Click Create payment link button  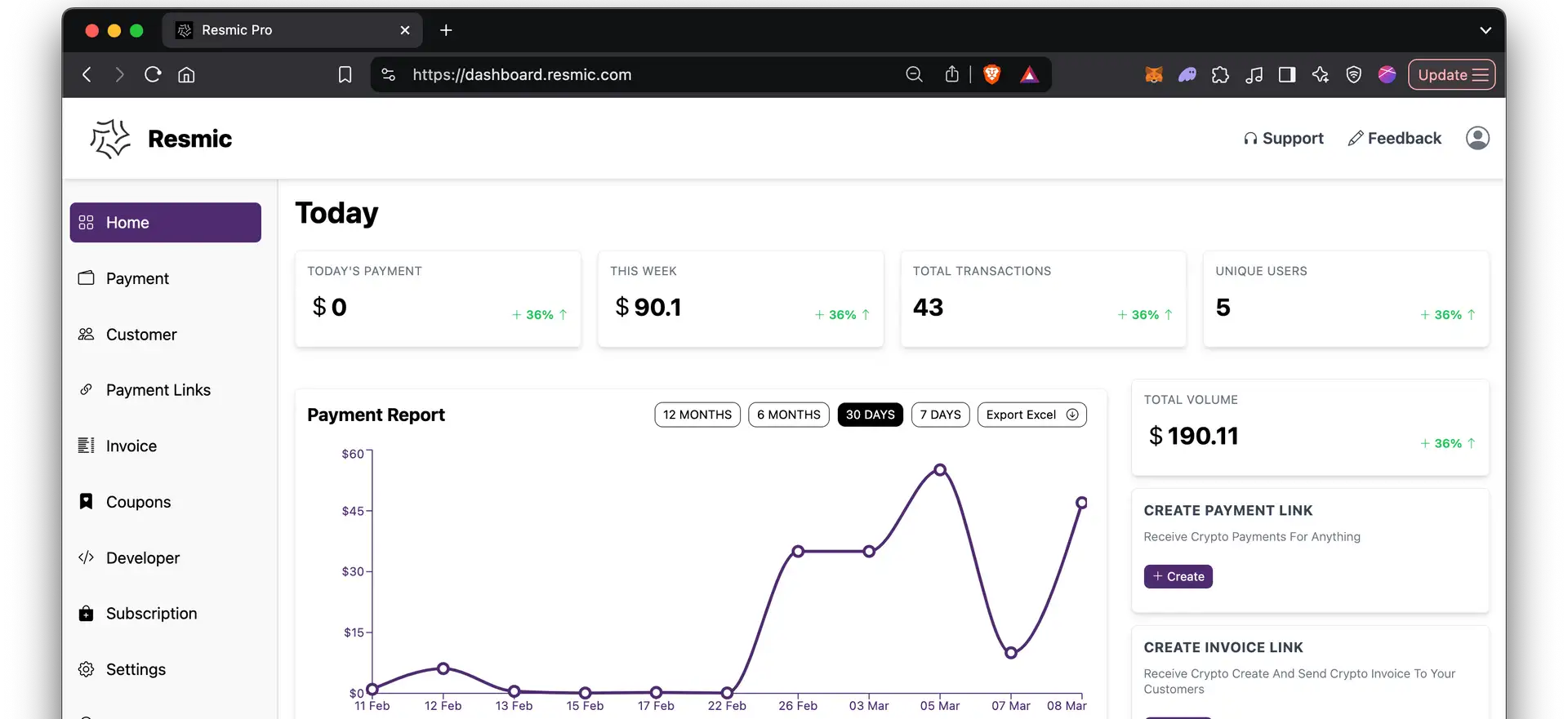tap(1178, 576)
